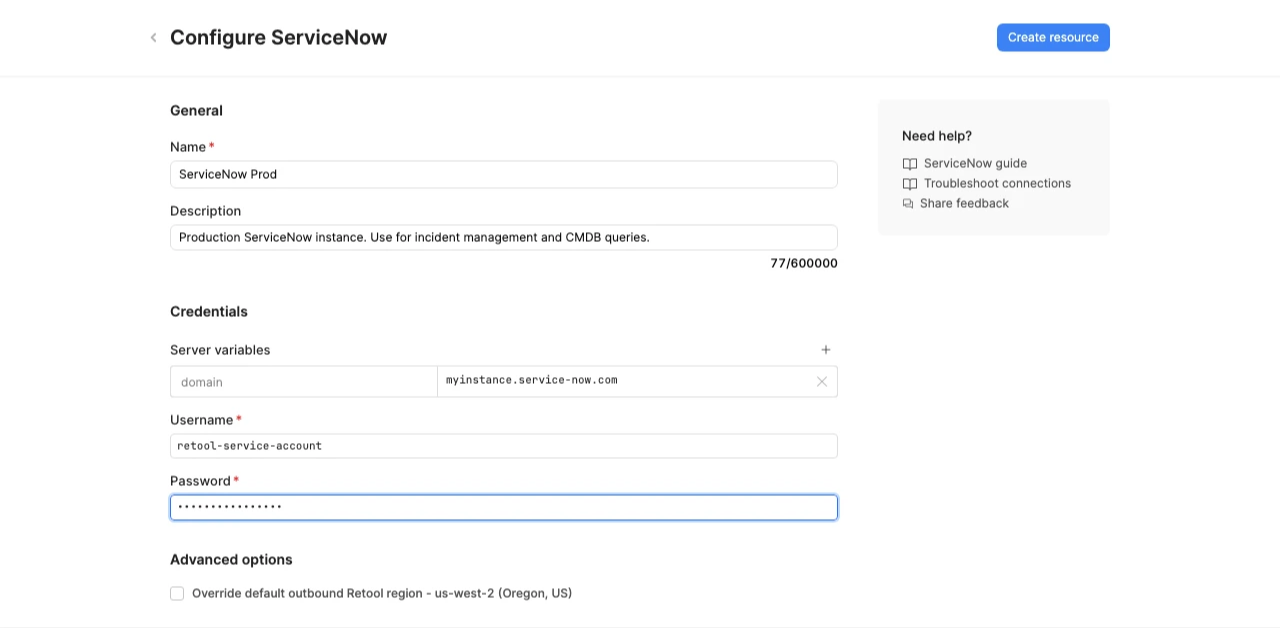Click the Override outbound region label text
Viewport: 1280px width, 628px height.
(381, 594)
